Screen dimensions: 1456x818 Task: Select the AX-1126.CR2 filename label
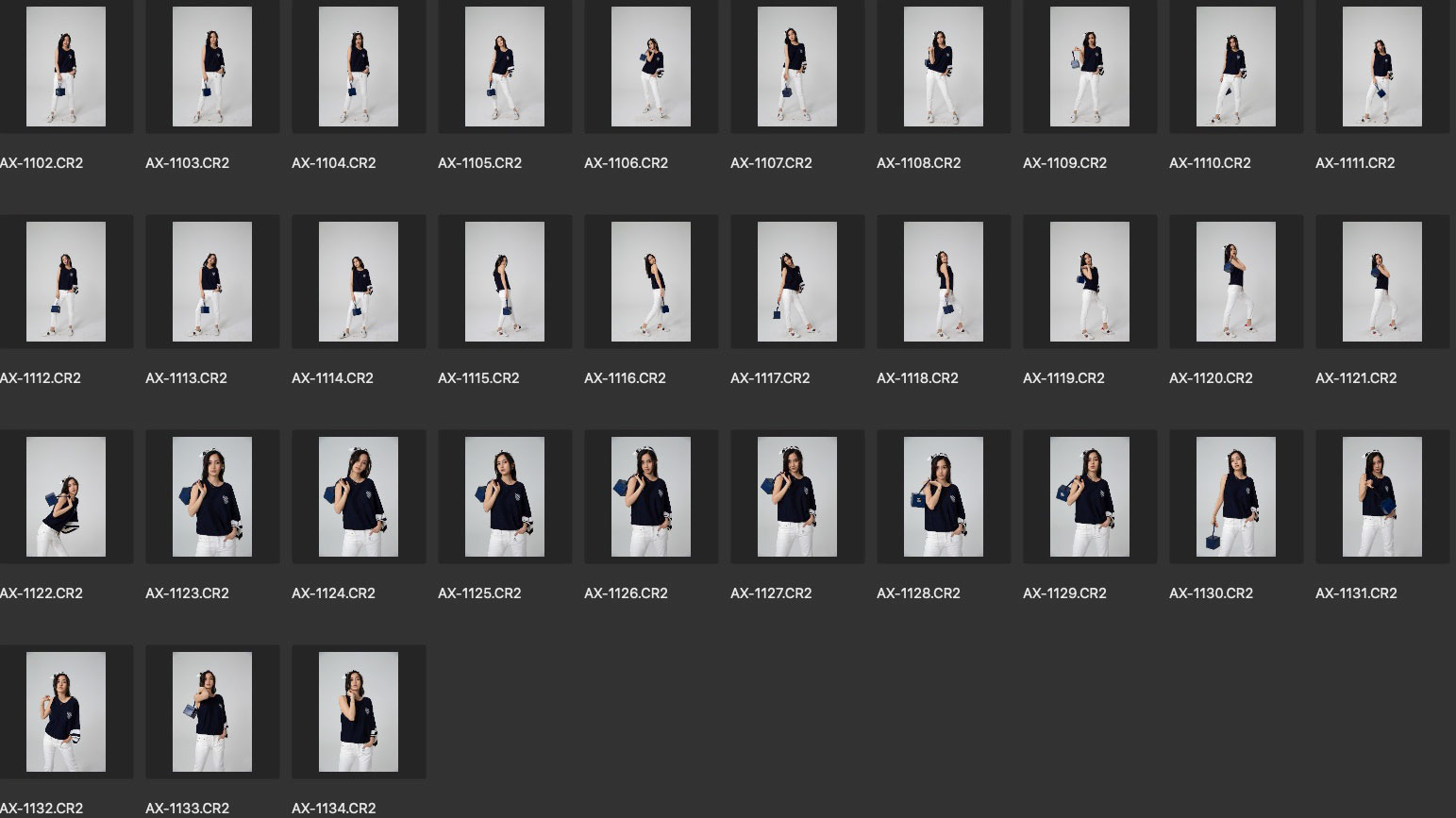(626, 593)
